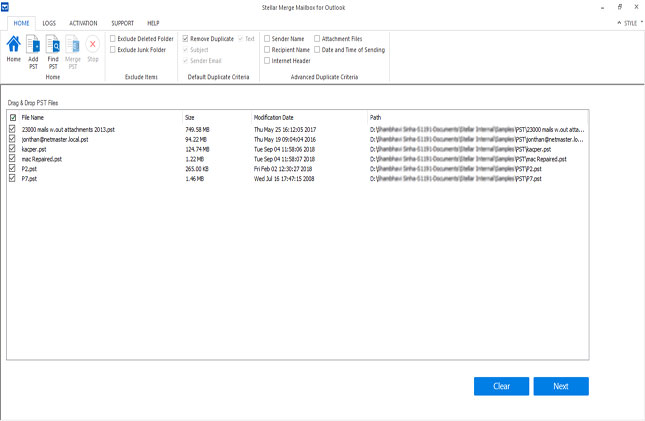Toggle the select-all File Name checkbox

point(13,118)
